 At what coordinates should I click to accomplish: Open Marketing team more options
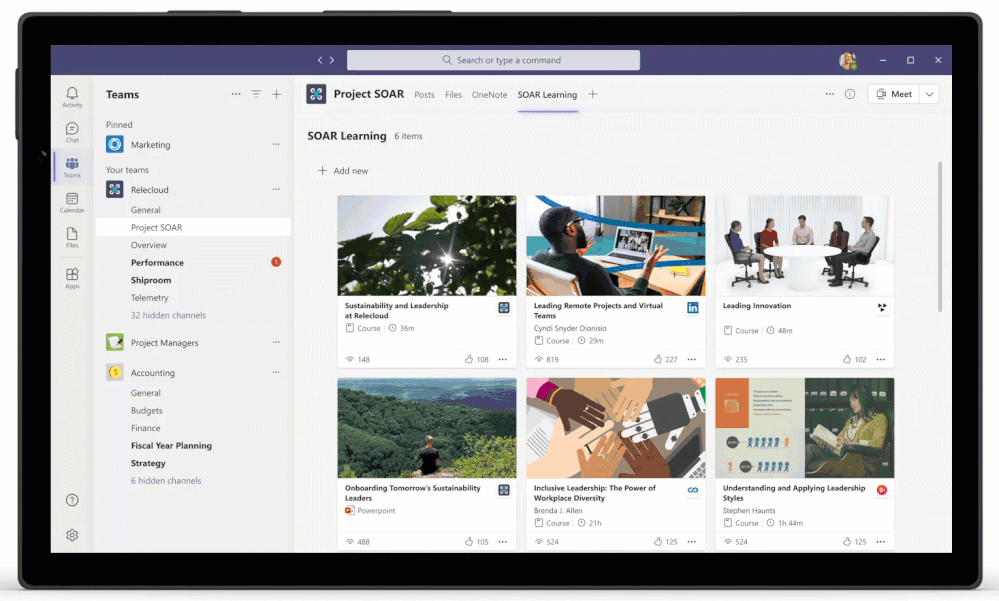[x=276, y=144]
